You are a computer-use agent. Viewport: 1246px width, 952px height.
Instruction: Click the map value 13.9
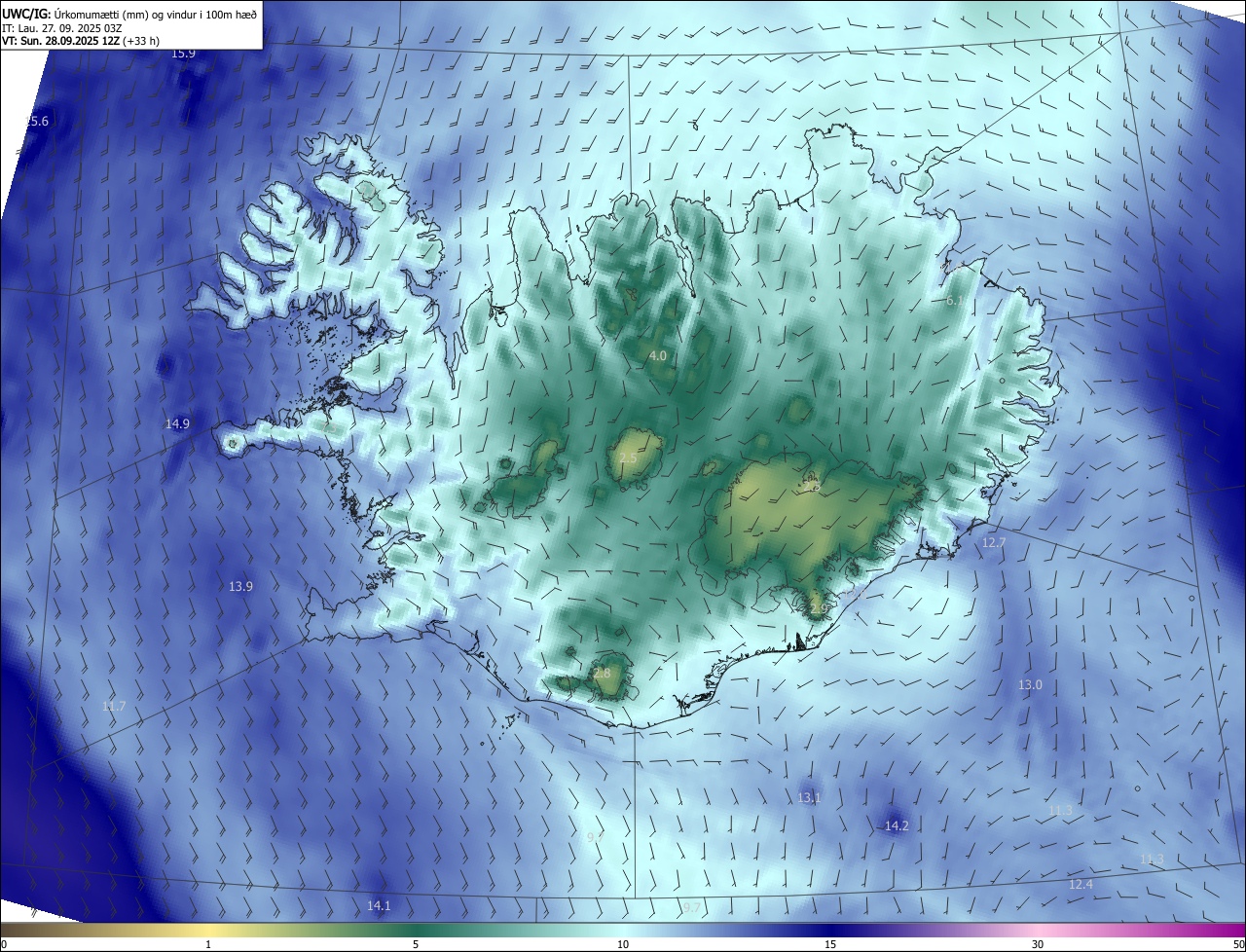pyautogui.click(x=240, y=586)
